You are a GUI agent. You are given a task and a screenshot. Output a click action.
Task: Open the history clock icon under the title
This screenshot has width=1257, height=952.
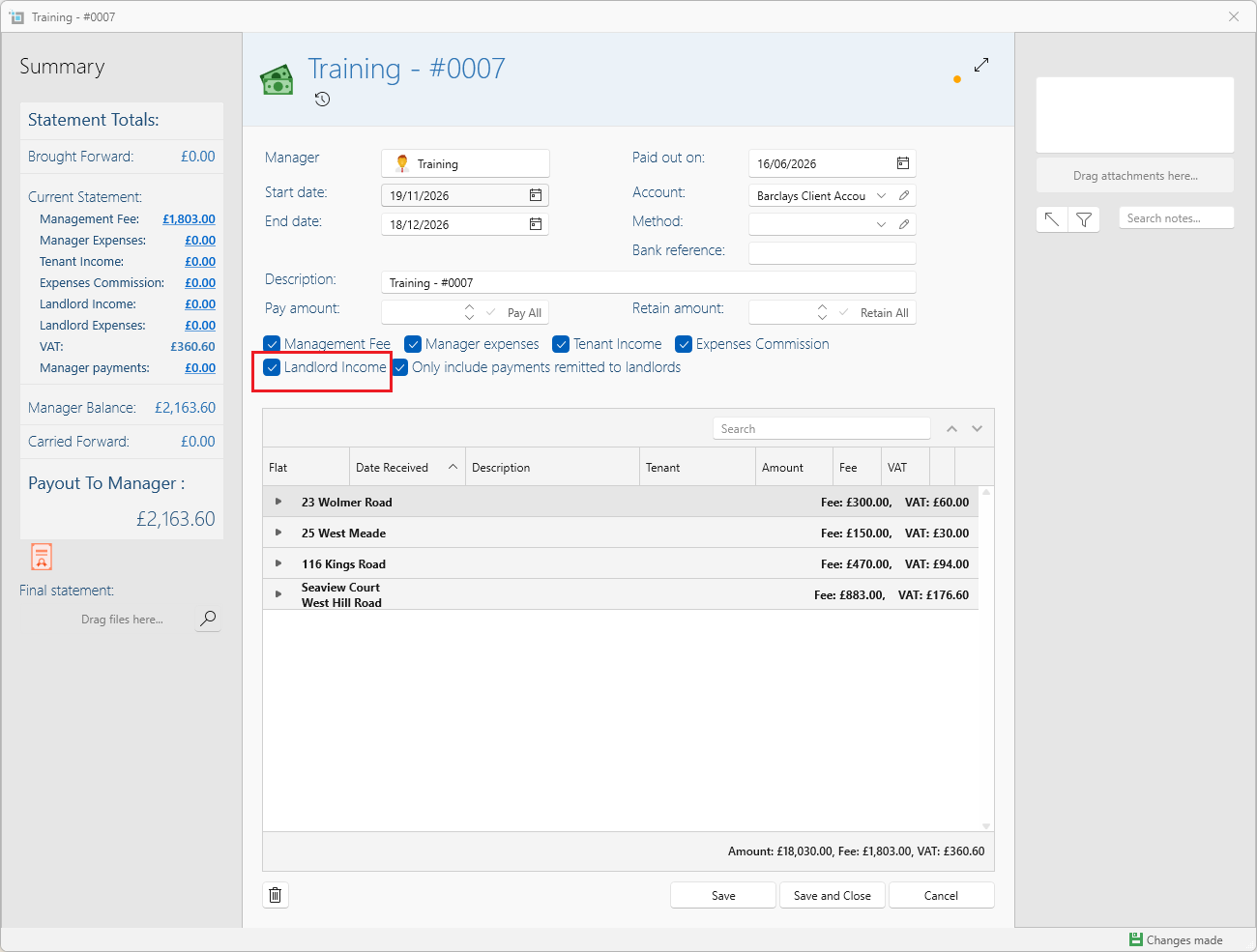pyautogui.click(x=323, y=99)
